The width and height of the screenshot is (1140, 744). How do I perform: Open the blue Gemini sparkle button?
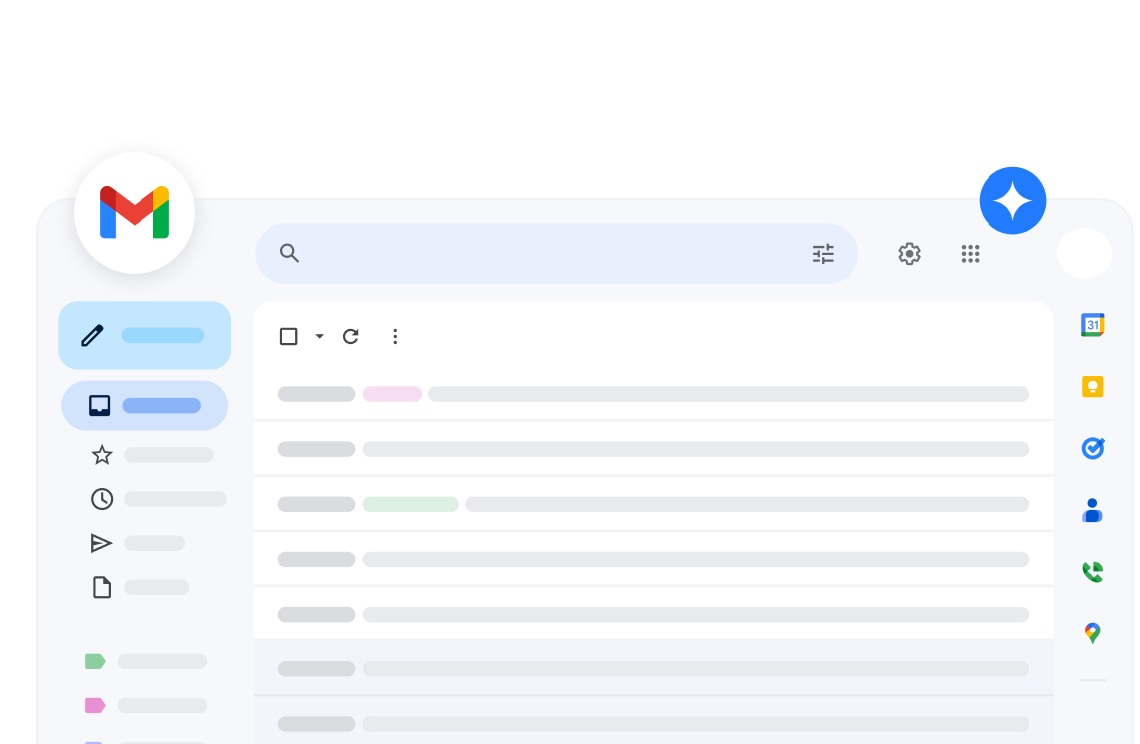coord(1013,201)
